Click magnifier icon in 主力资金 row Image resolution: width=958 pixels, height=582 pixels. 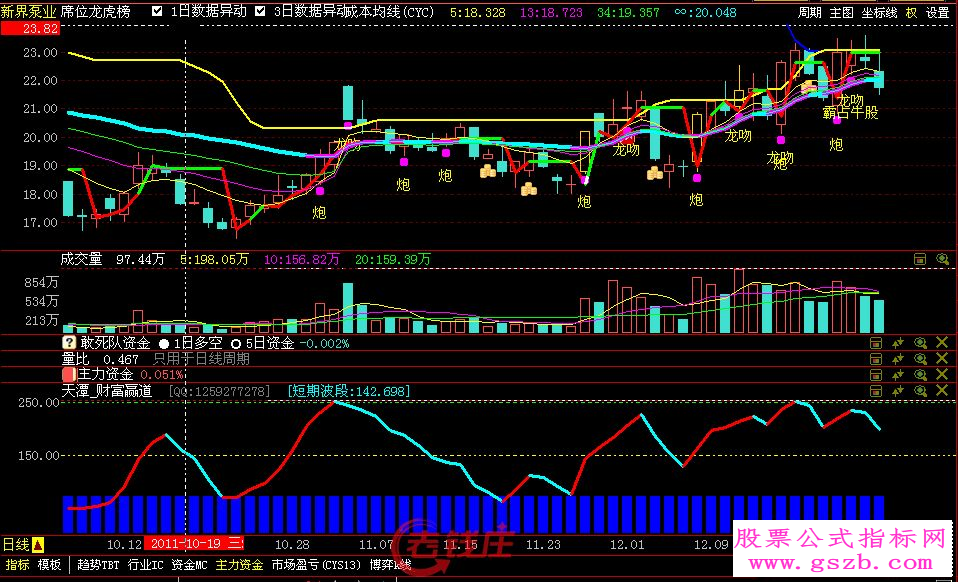point(920,375)
